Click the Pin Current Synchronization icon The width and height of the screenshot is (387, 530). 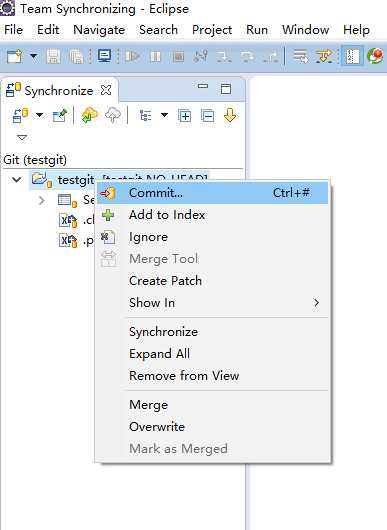tap(60, 116)
